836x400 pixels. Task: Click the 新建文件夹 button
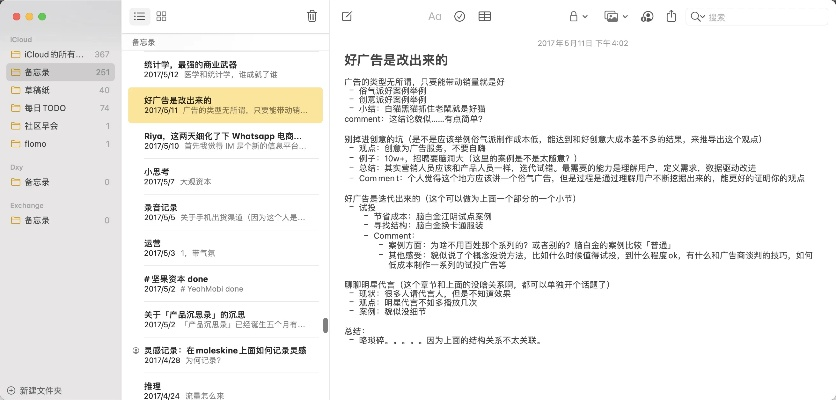point(40,389)
